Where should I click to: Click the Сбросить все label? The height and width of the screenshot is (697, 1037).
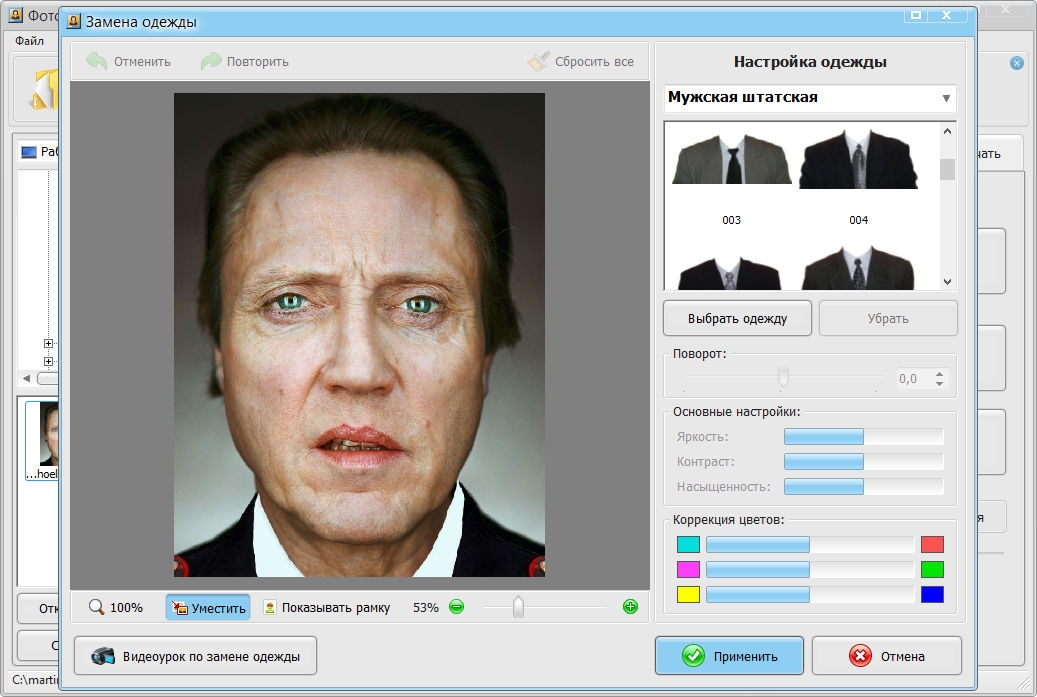coord(594,62)
